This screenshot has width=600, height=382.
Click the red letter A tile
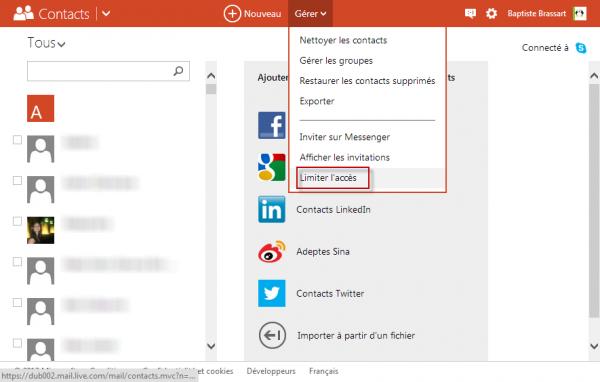pyautogui.click(x=41, y=108)
